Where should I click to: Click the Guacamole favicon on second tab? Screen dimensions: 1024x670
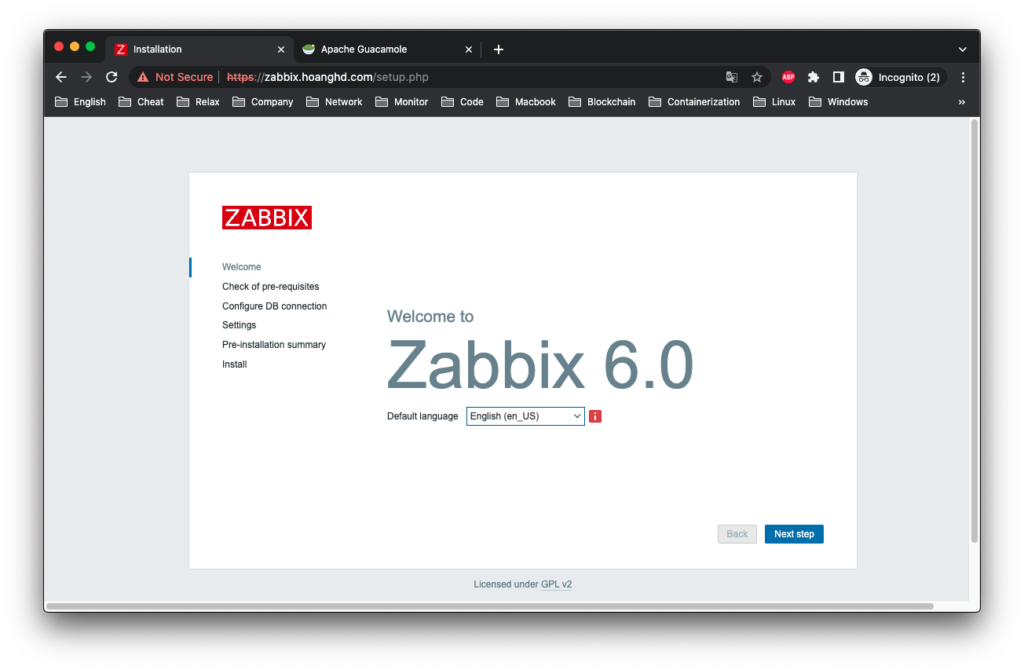pyautogui.click(x=308, y=49)
